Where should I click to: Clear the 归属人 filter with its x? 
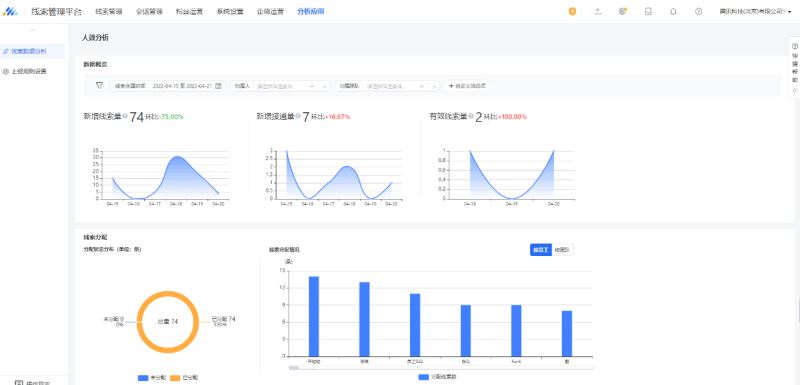(x=324, y=86)
